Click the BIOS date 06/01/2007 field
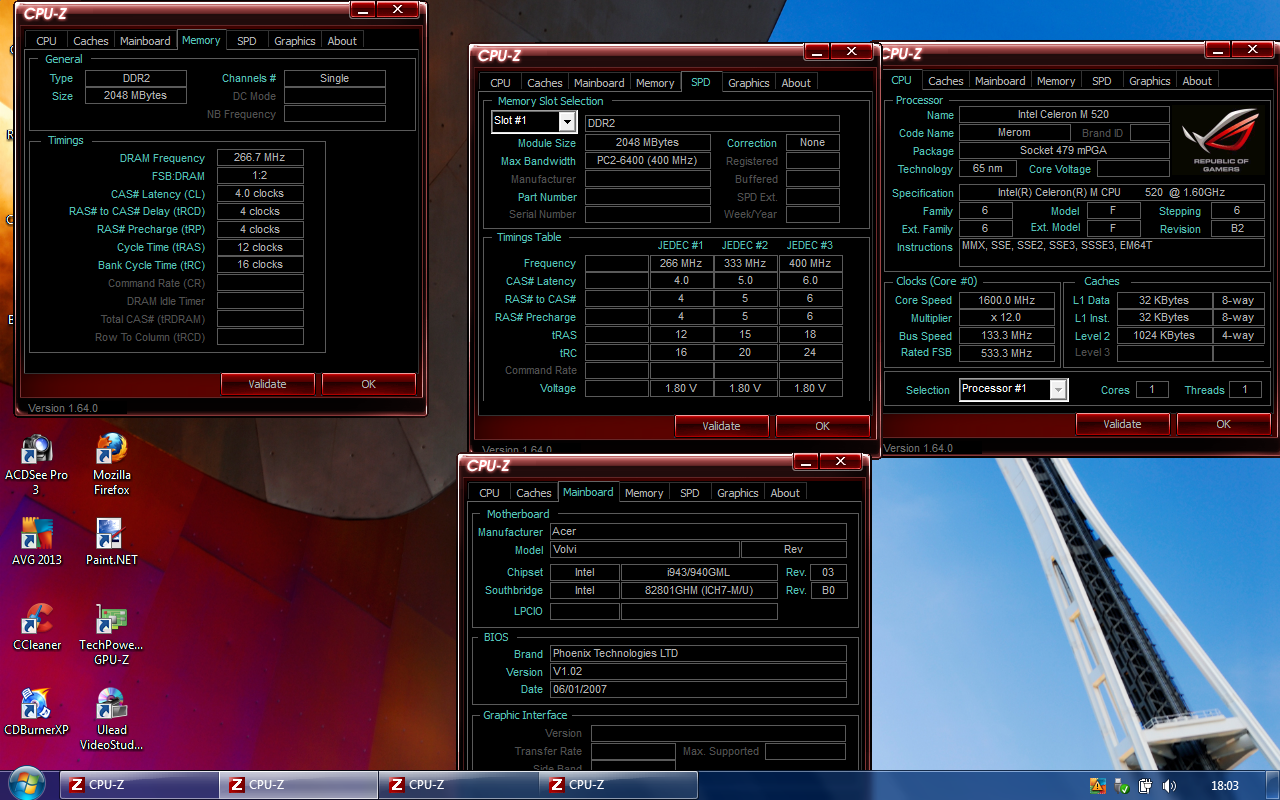The image size is (1280, 800). (x=698, y=690)
